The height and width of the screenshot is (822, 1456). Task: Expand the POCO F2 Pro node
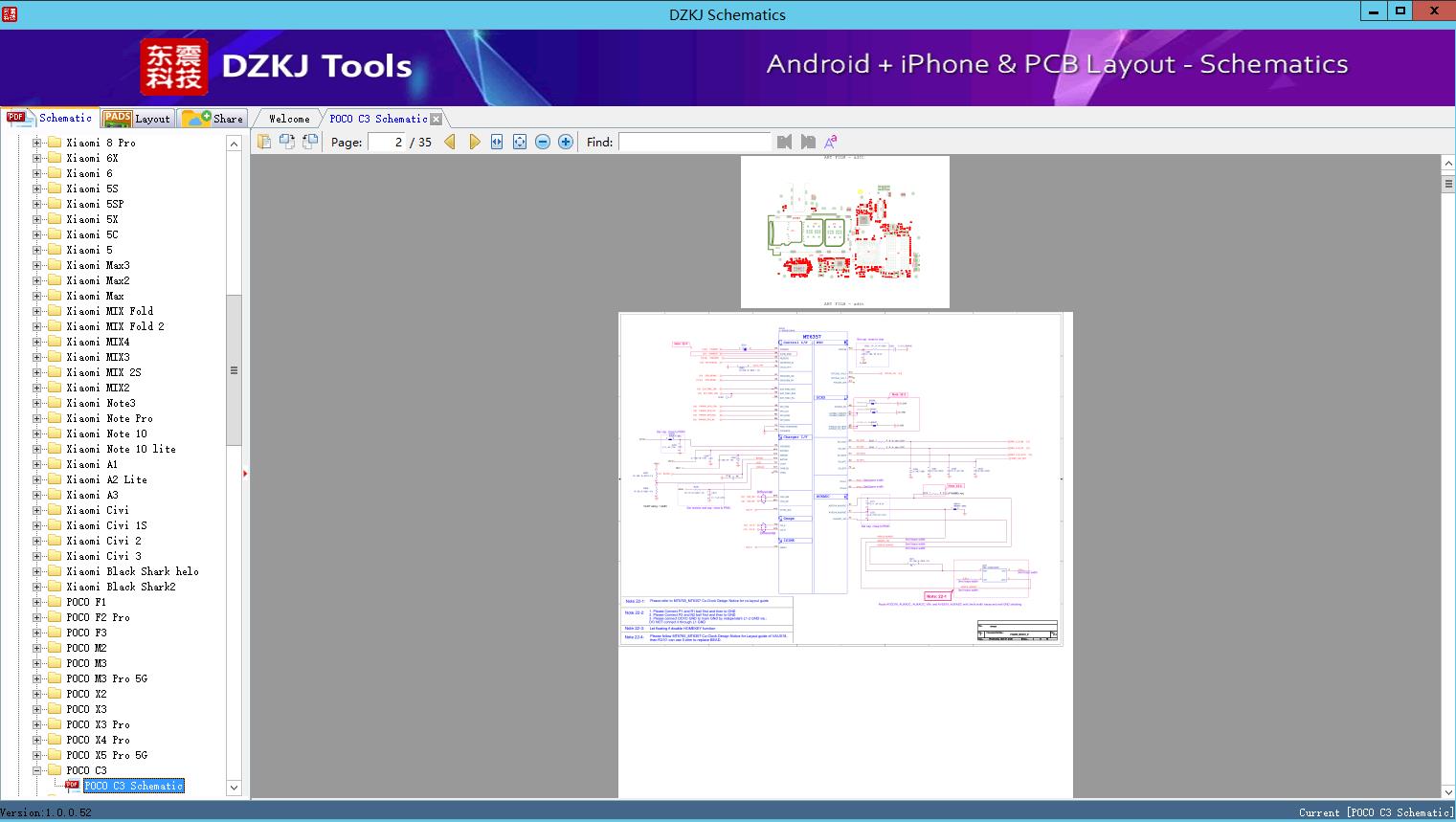tap(36, 617)
